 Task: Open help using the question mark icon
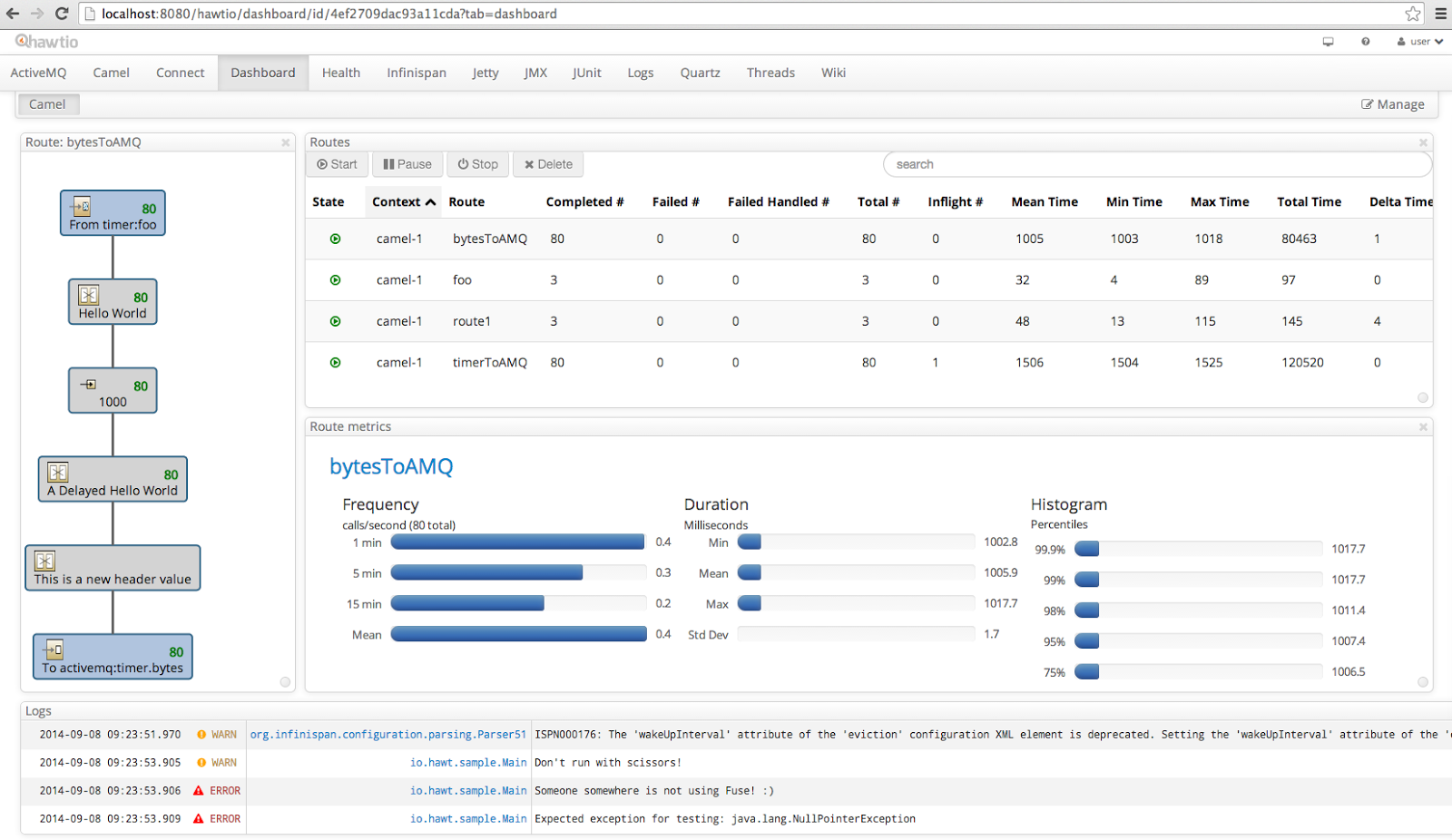pyautogui.click(x=1365, y=42)
